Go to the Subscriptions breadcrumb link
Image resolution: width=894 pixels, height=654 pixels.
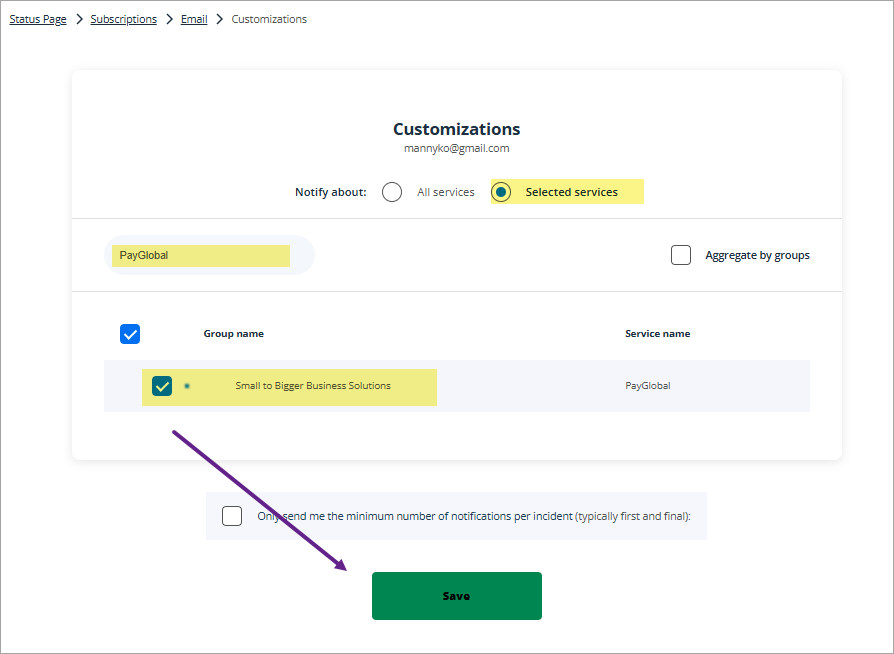point(123,19)
